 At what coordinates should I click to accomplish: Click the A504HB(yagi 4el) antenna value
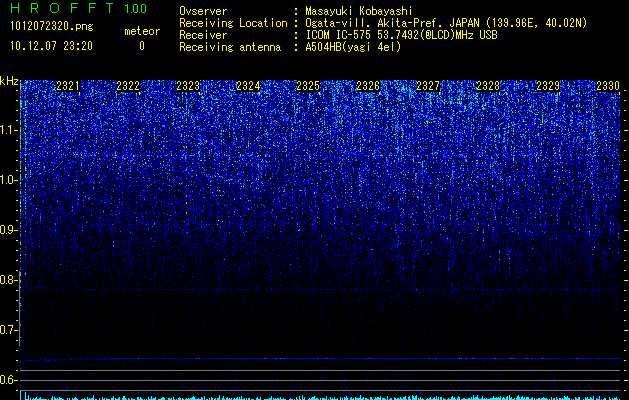click(x=353, y=47)
